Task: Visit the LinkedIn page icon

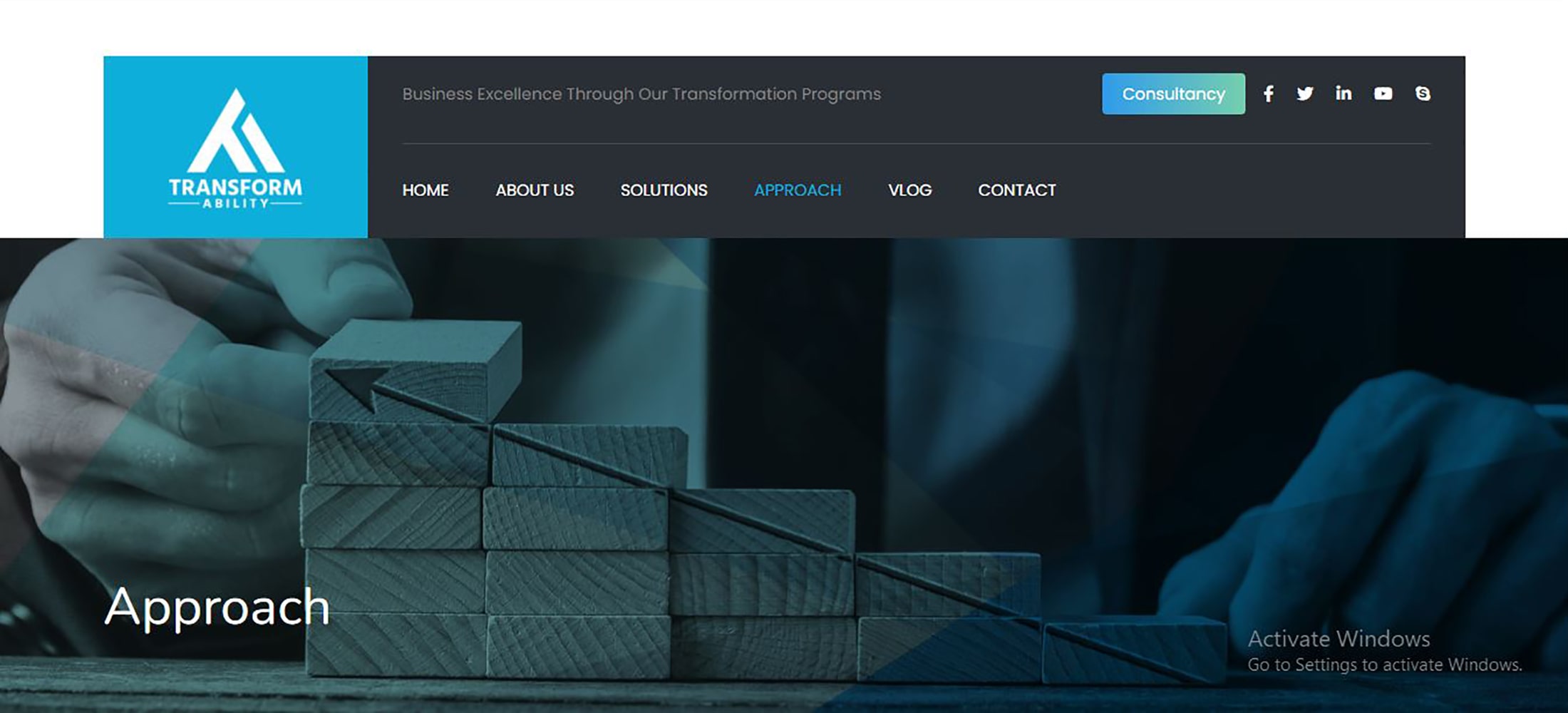Action: [x=1343, y=93]
